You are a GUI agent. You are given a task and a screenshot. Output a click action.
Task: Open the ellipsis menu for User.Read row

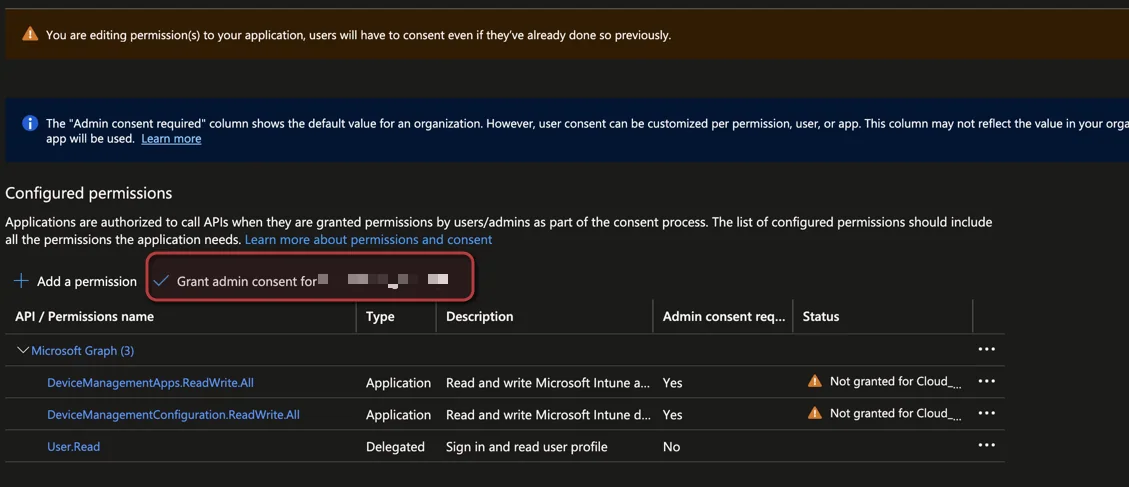pos(986,445)
